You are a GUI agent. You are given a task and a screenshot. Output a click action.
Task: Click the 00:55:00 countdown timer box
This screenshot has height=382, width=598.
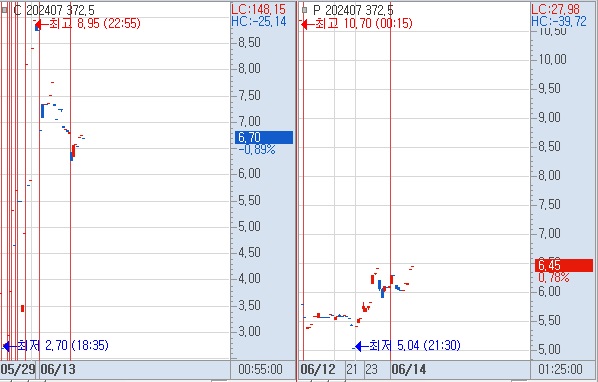click(x=260, y=369)
